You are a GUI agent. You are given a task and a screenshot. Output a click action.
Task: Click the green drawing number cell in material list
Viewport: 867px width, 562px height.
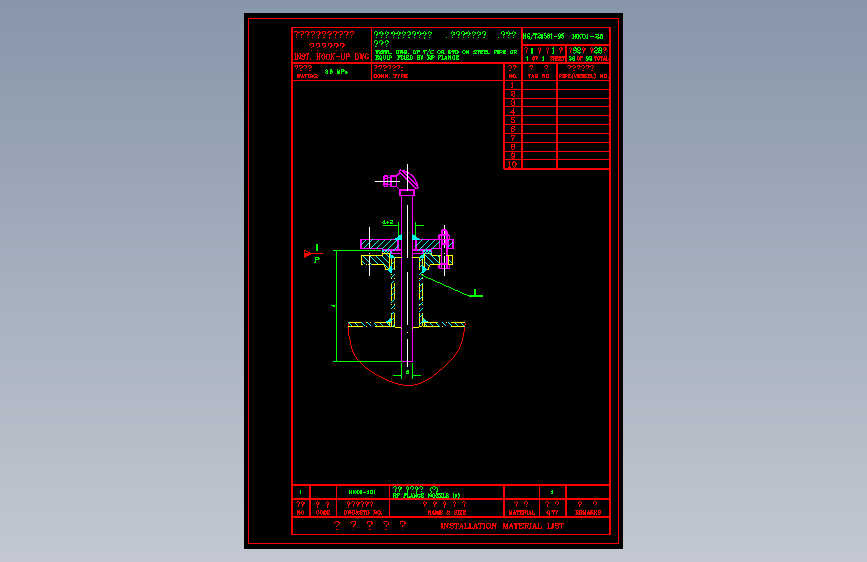point(362,492)
